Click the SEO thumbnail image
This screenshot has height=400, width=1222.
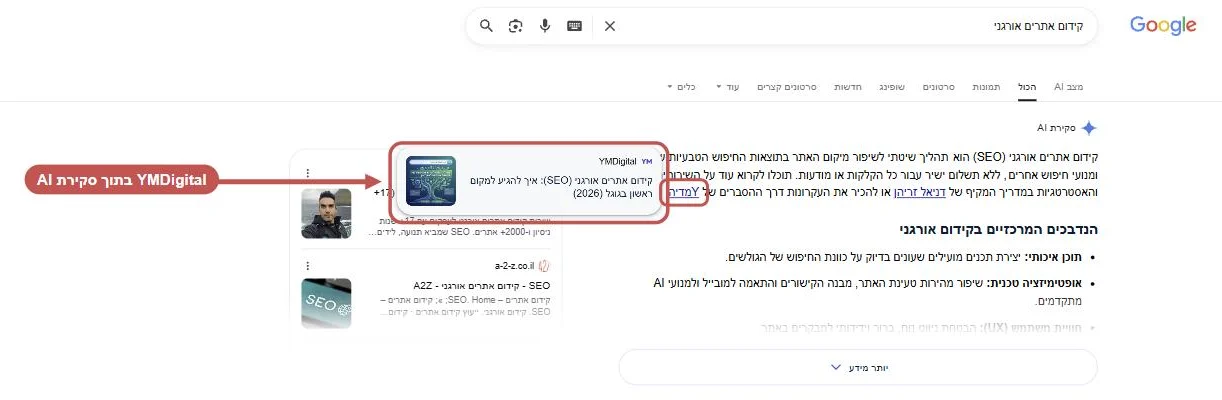326,303
